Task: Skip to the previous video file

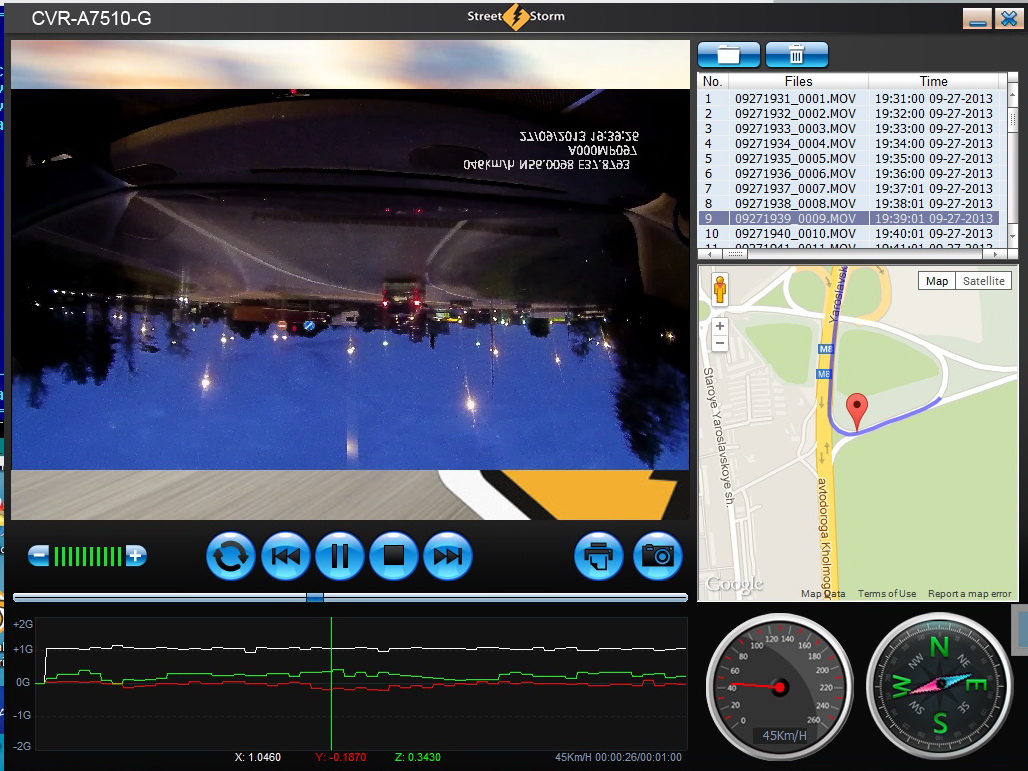Action: point(285,556)
